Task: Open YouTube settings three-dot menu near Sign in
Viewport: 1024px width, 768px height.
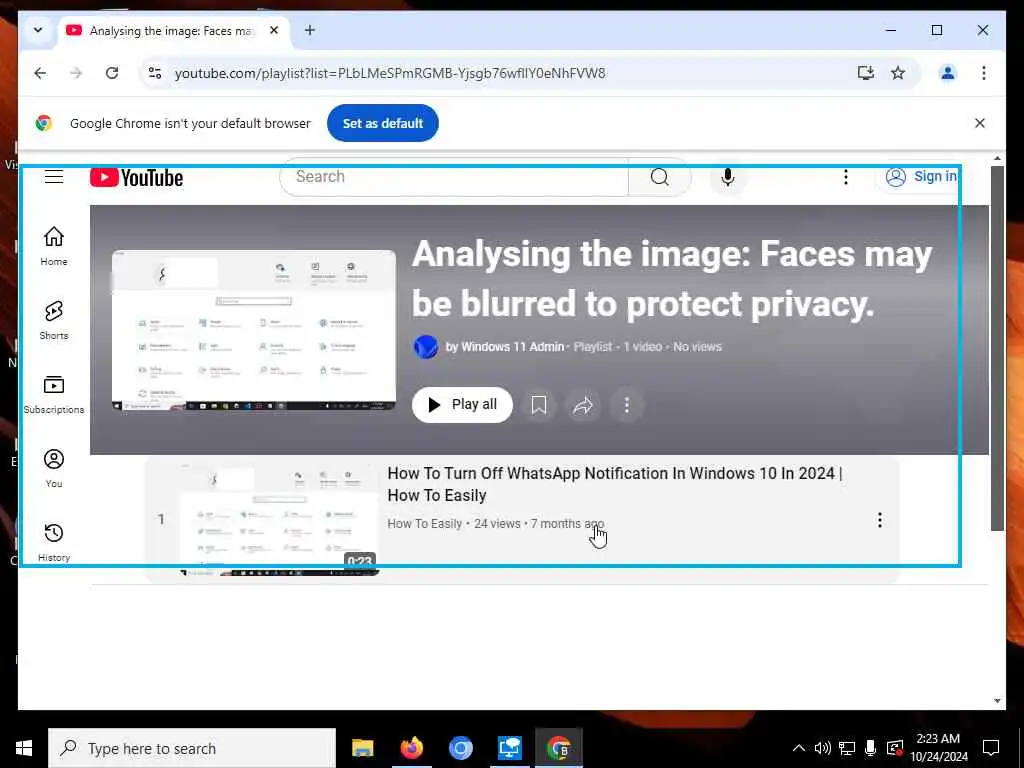Action: 846,177
